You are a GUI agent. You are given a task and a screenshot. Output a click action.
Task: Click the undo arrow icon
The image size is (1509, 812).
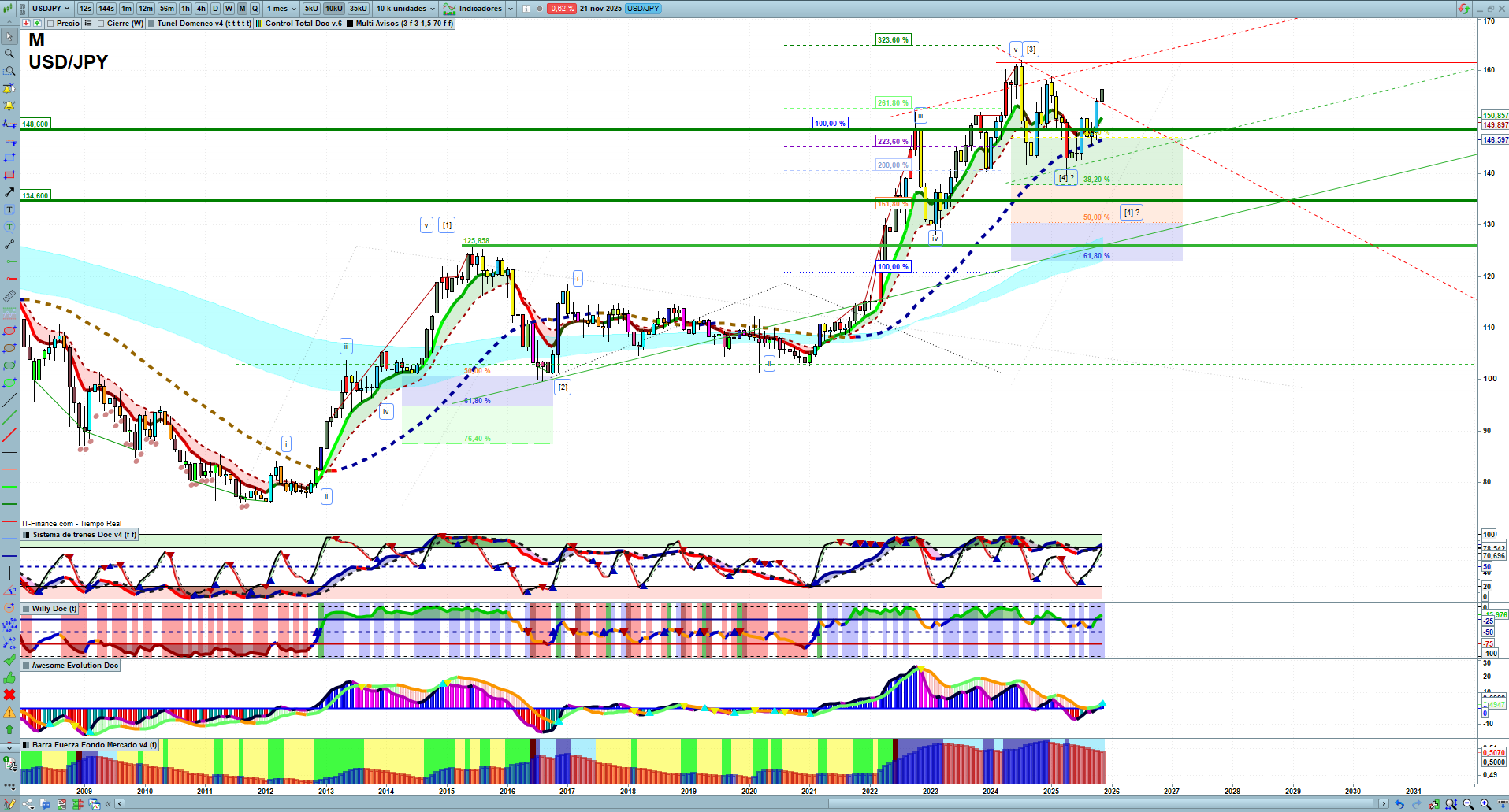coord(1399,804)
